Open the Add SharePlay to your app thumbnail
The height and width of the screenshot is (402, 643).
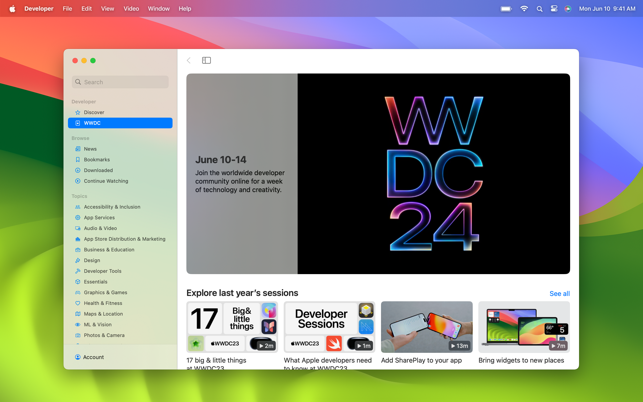[426, 327]
